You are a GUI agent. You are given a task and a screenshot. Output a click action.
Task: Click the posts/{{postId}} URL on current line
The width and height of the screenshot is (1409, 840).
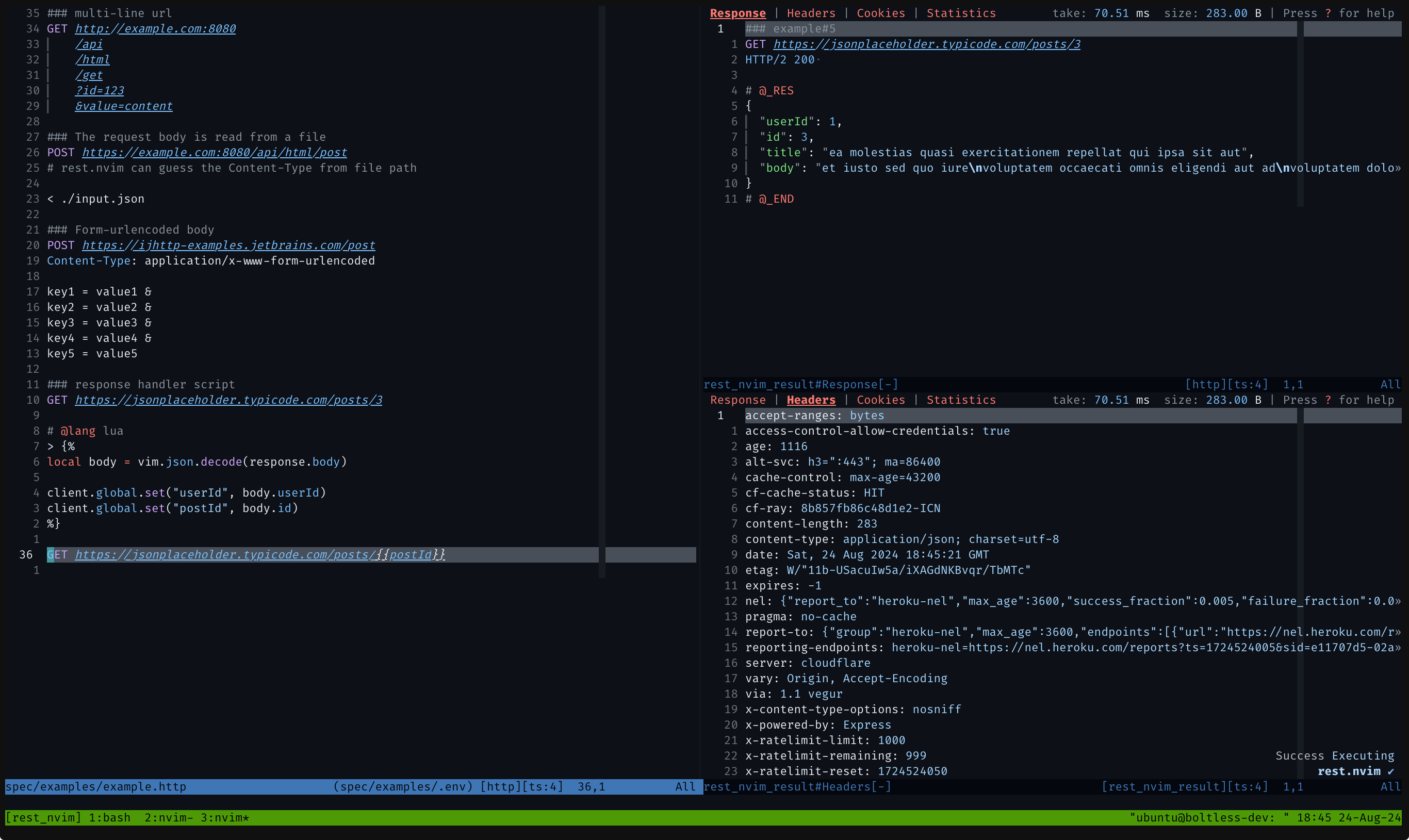tap(260, 555)
